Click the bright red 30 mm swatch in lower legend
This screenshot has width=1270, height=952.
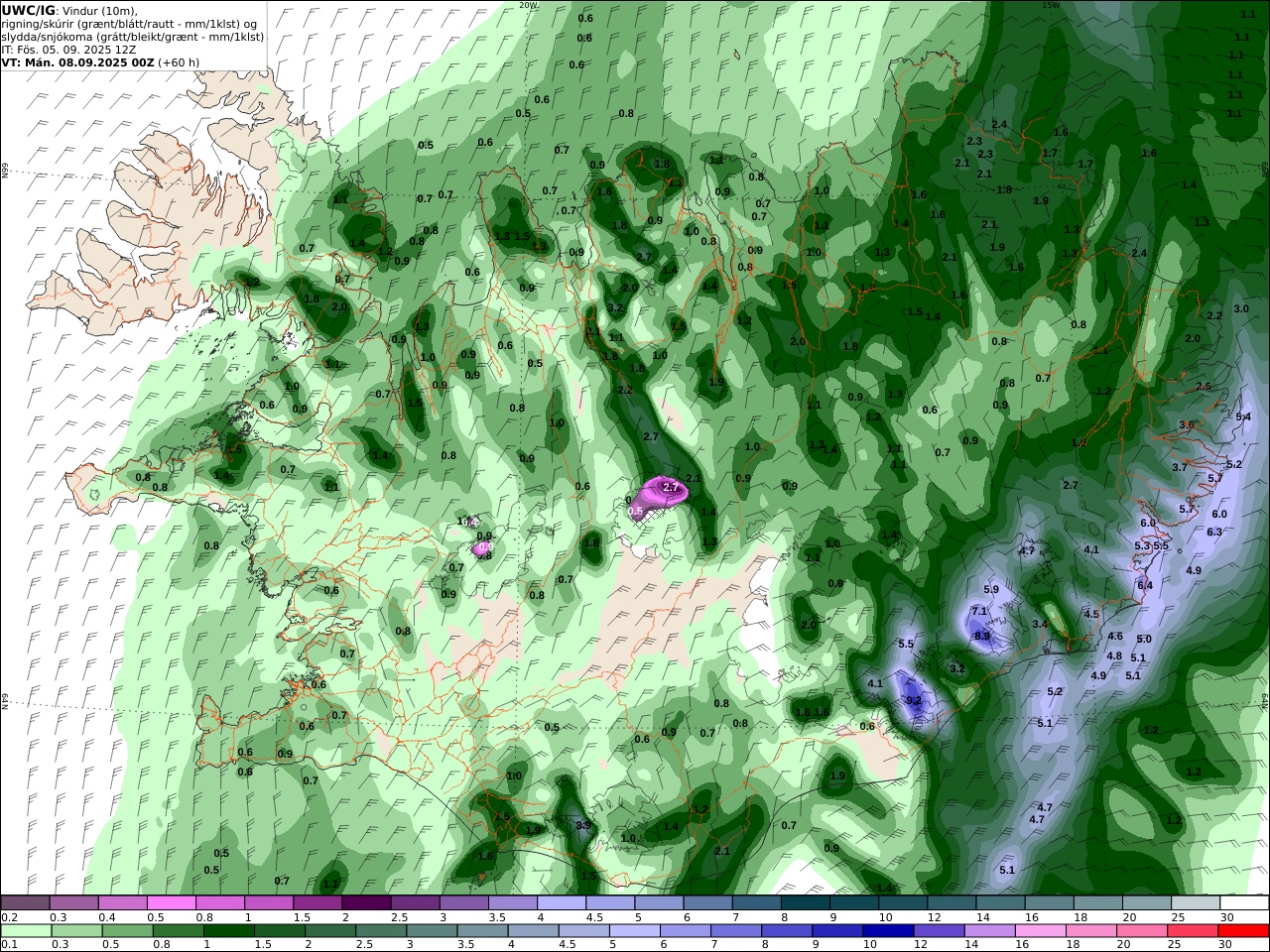pos(1243,930)
